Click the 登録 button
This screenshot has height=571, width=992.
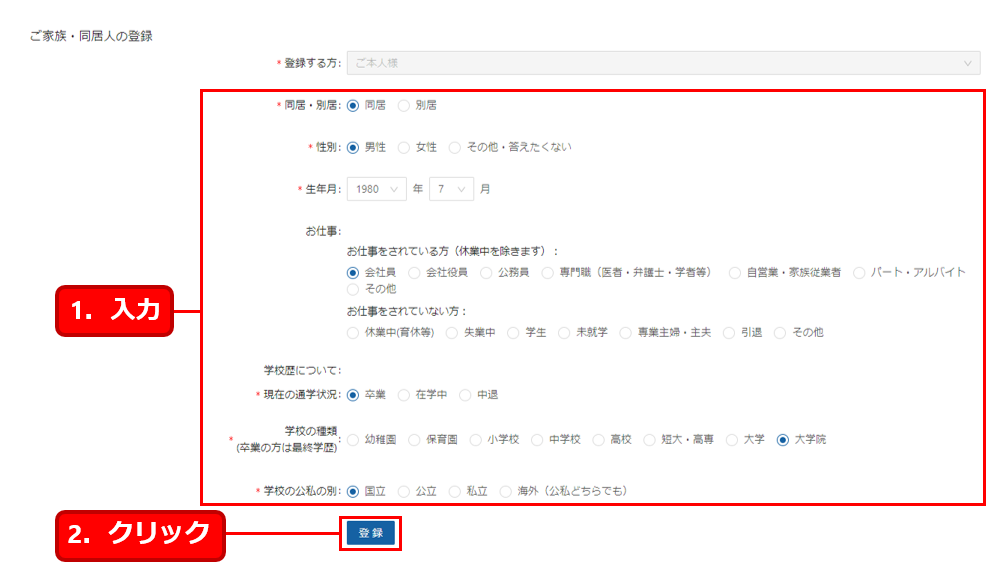[x=371, y=534]
